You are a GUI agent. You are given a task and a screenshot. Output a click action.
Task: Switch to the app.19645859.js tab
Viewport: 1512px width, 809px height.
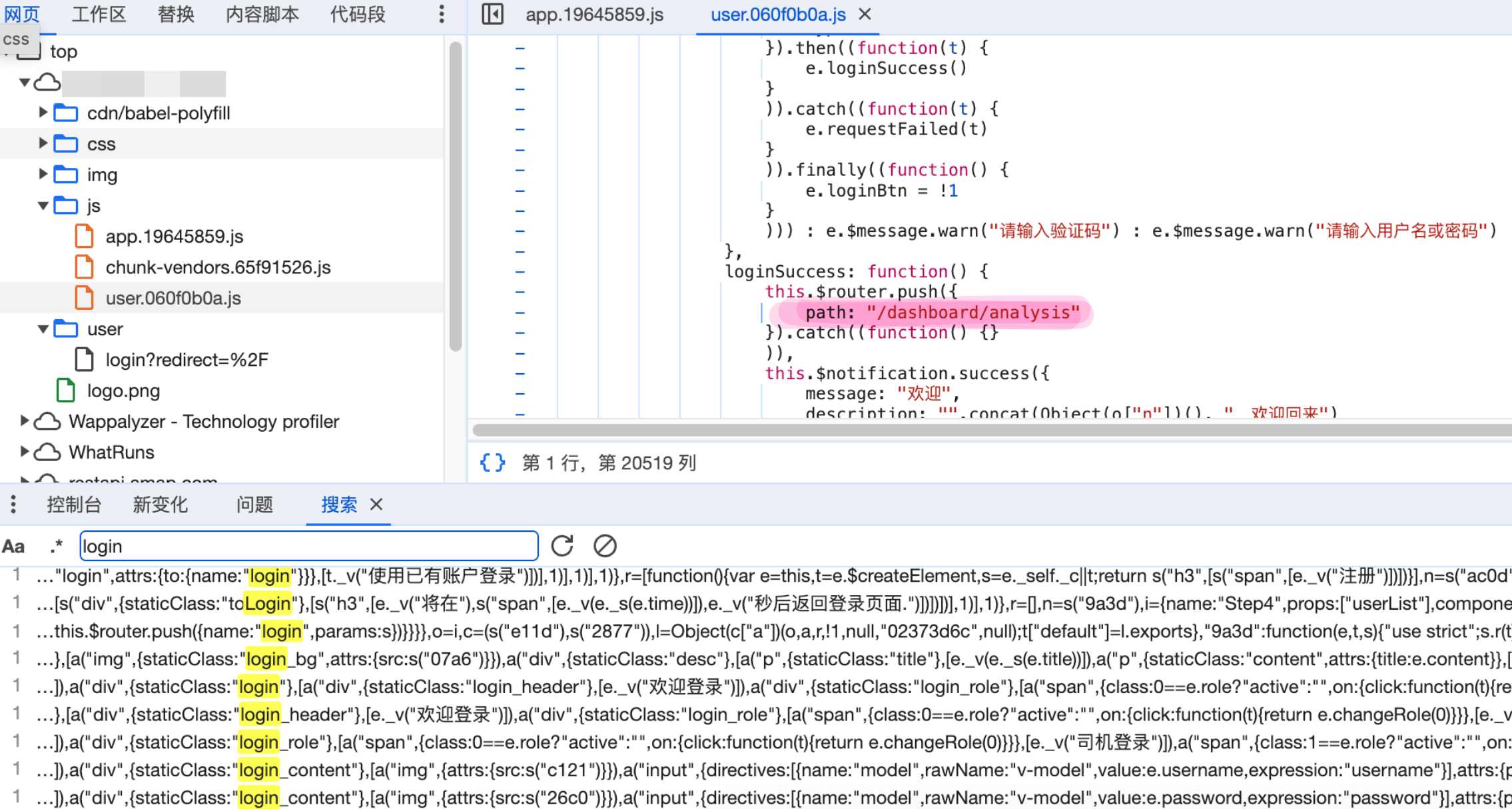pyautogui.click(x=594, y=15)
